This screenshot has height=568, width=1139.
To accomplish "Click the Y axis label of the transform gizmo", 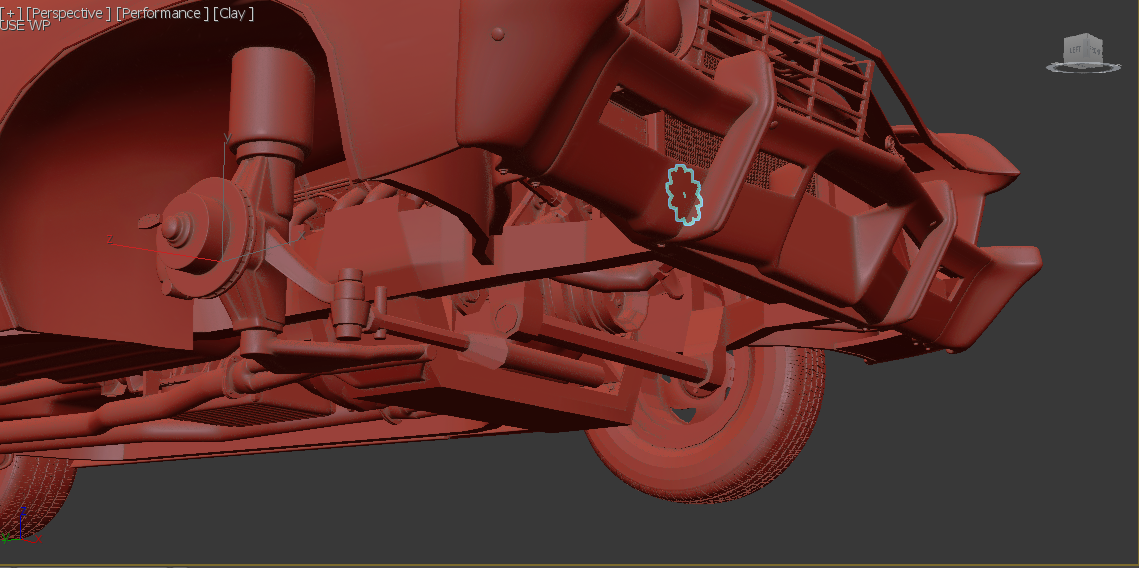I will (x=228, y=137).
